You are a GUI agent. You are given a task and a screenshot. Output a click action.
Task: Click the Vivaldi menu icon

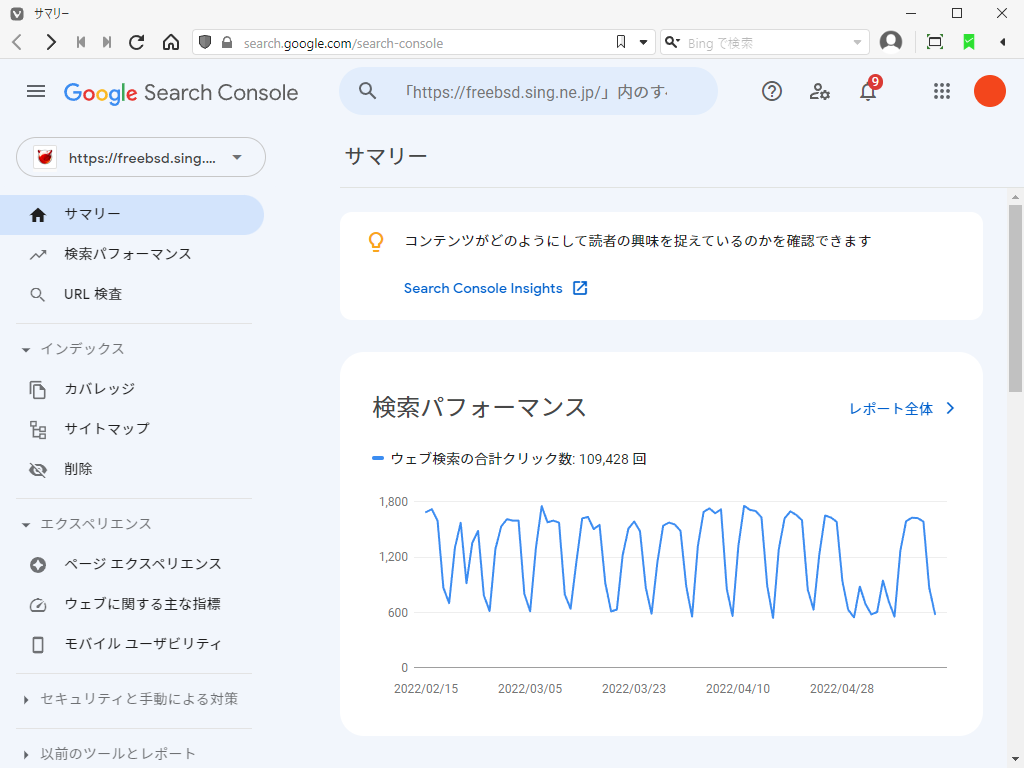17,13
